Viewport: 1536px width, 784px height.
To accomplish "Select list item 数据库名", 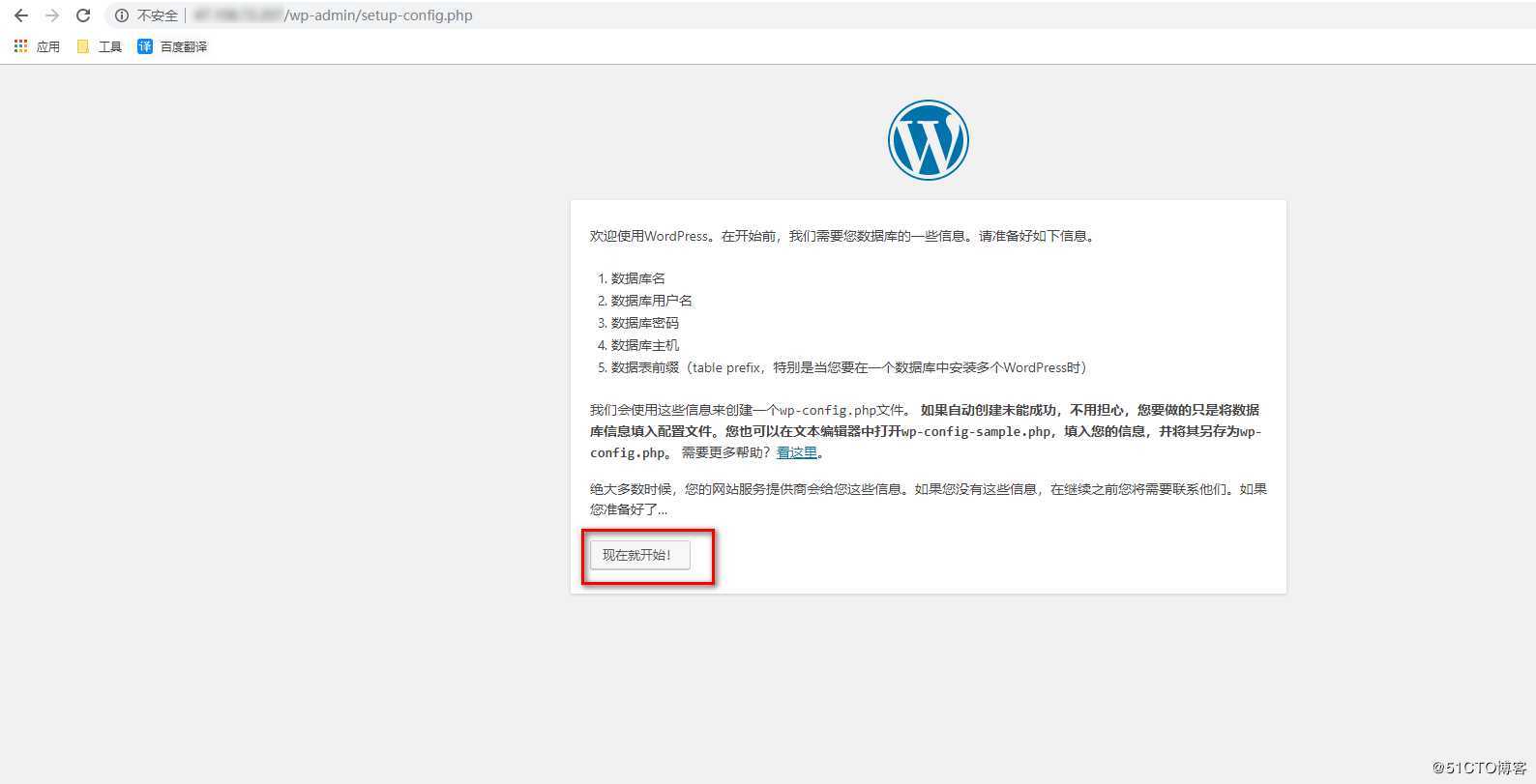I will [637, 278].
